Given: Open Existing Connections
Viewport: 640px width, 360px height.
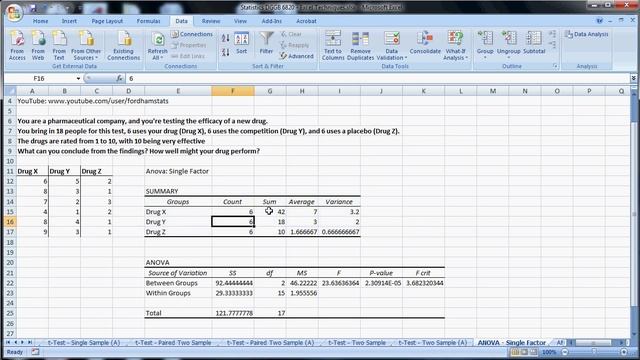Looking at the screenshot, I should point(123,45).
